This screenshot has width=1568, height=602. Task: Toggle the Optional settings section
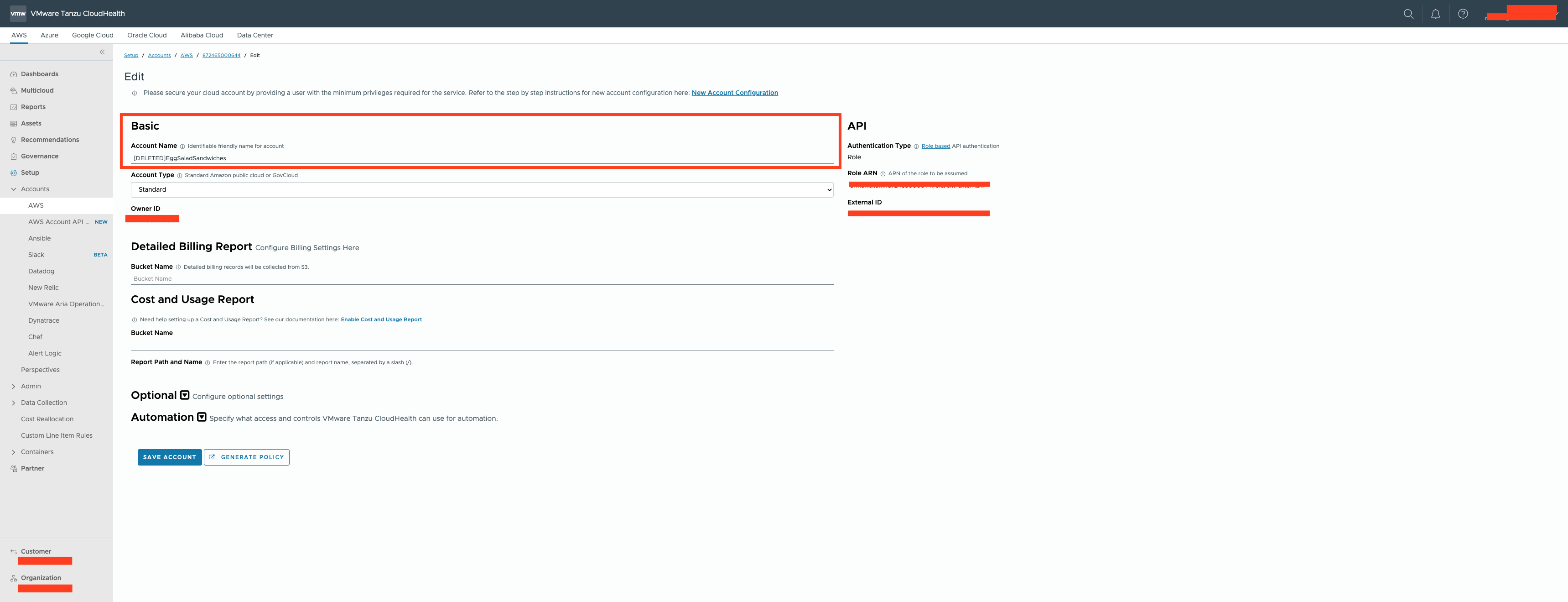pyautogui.click(x=184, y=395)
